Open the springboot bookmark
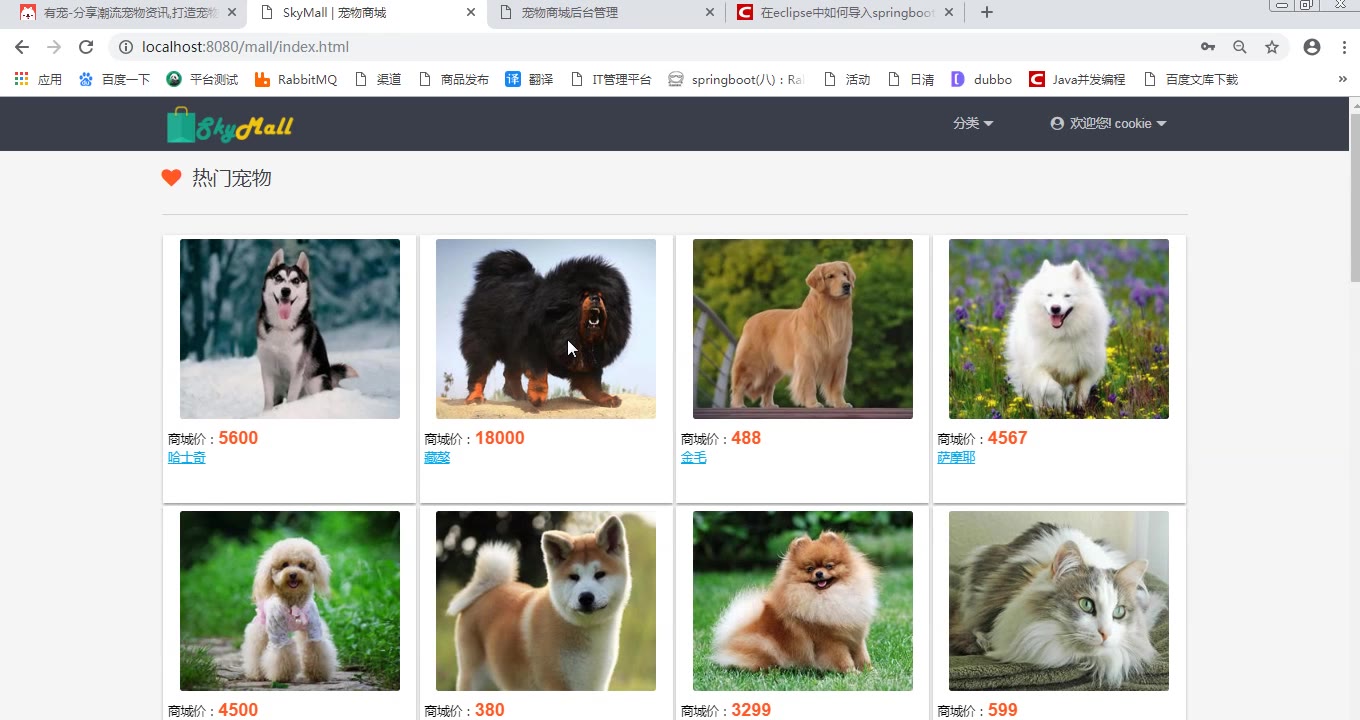 (x=736, y=79)
